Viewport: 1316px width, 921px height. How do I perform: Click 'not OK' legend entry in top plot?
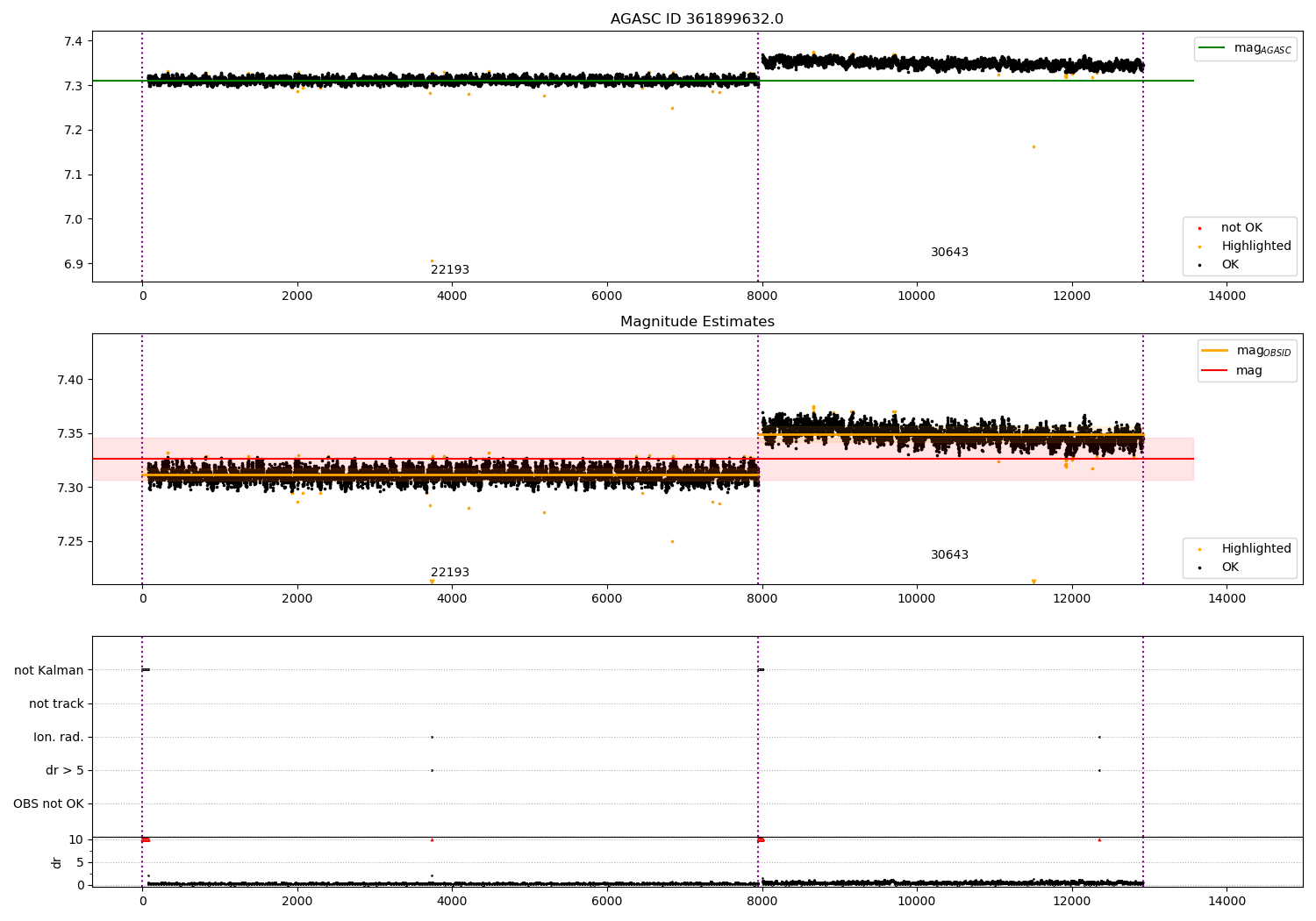1241,228
